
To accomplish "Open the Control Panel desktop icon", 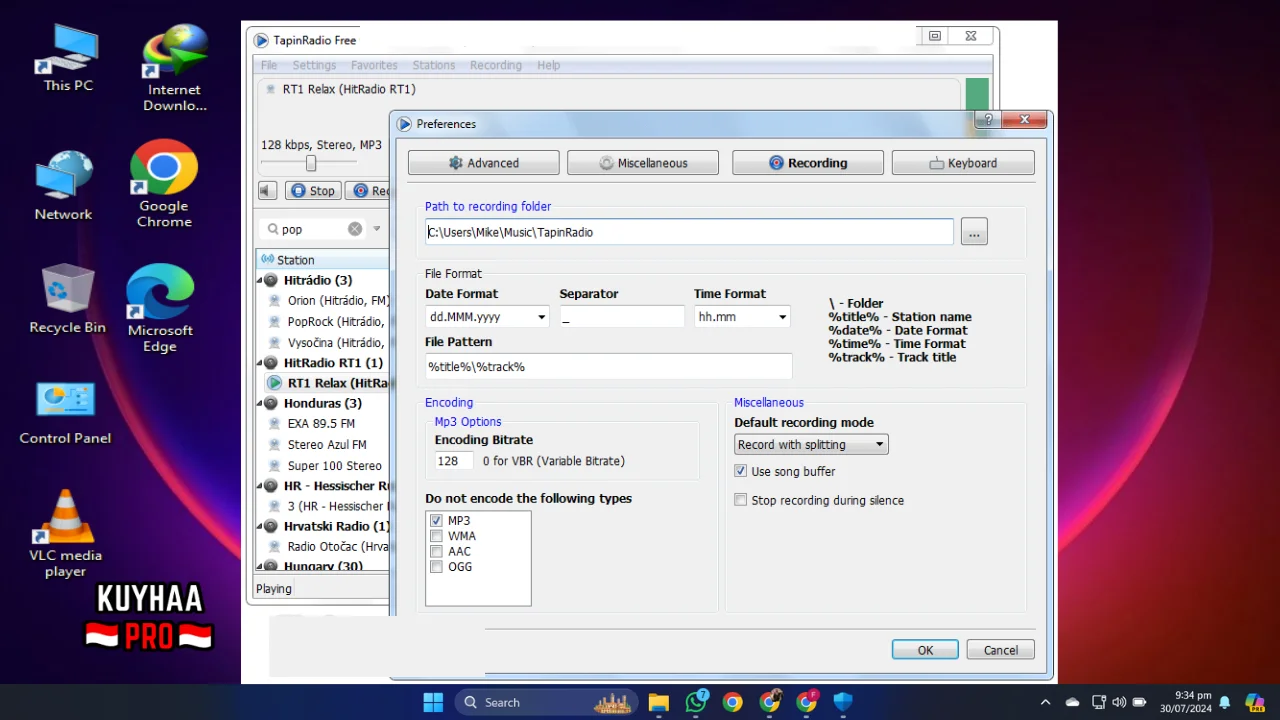I will click(65, 412).
